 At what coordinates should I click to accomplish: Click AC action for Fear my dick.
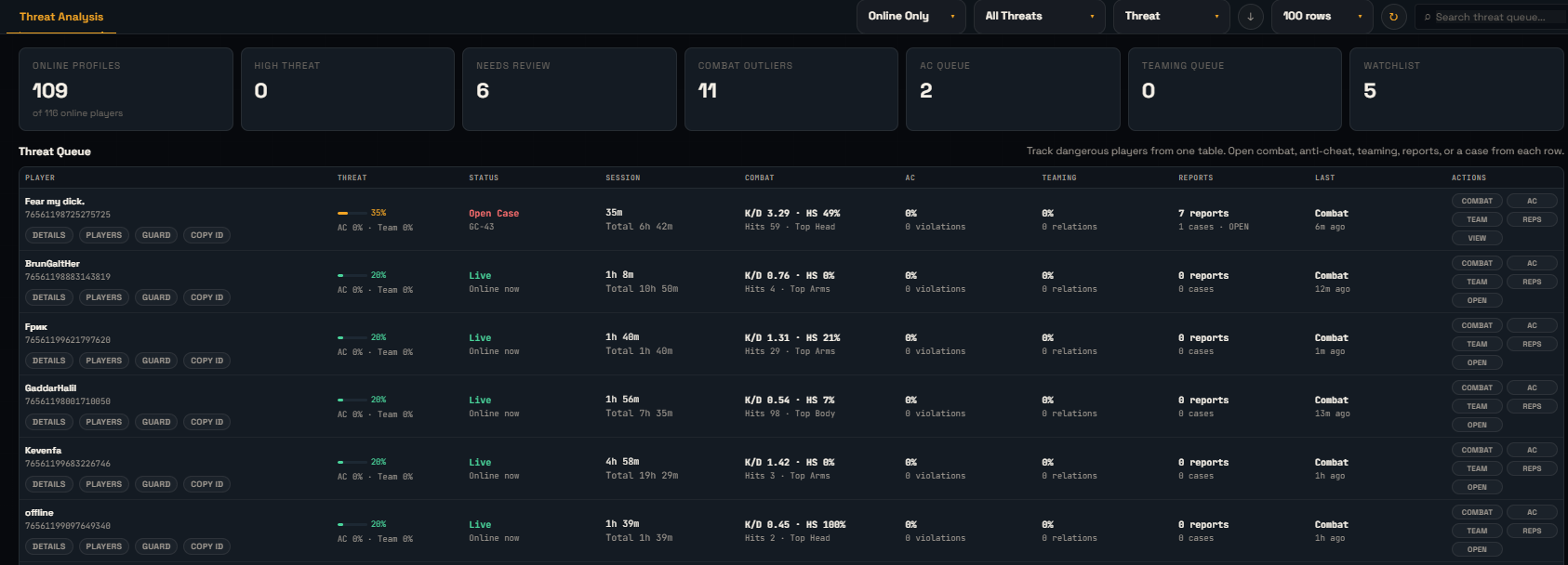[x=1532, y=201]
